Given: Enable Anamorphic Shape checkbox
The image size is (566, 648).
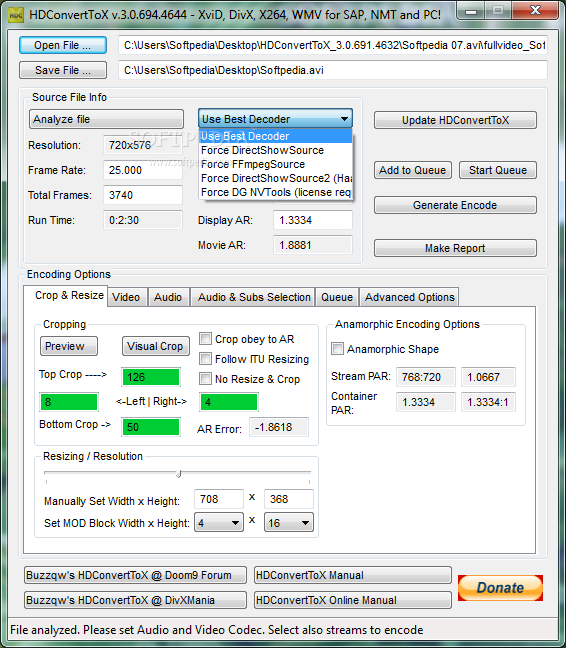Looking at the screenshot, I should pos(338,349).
